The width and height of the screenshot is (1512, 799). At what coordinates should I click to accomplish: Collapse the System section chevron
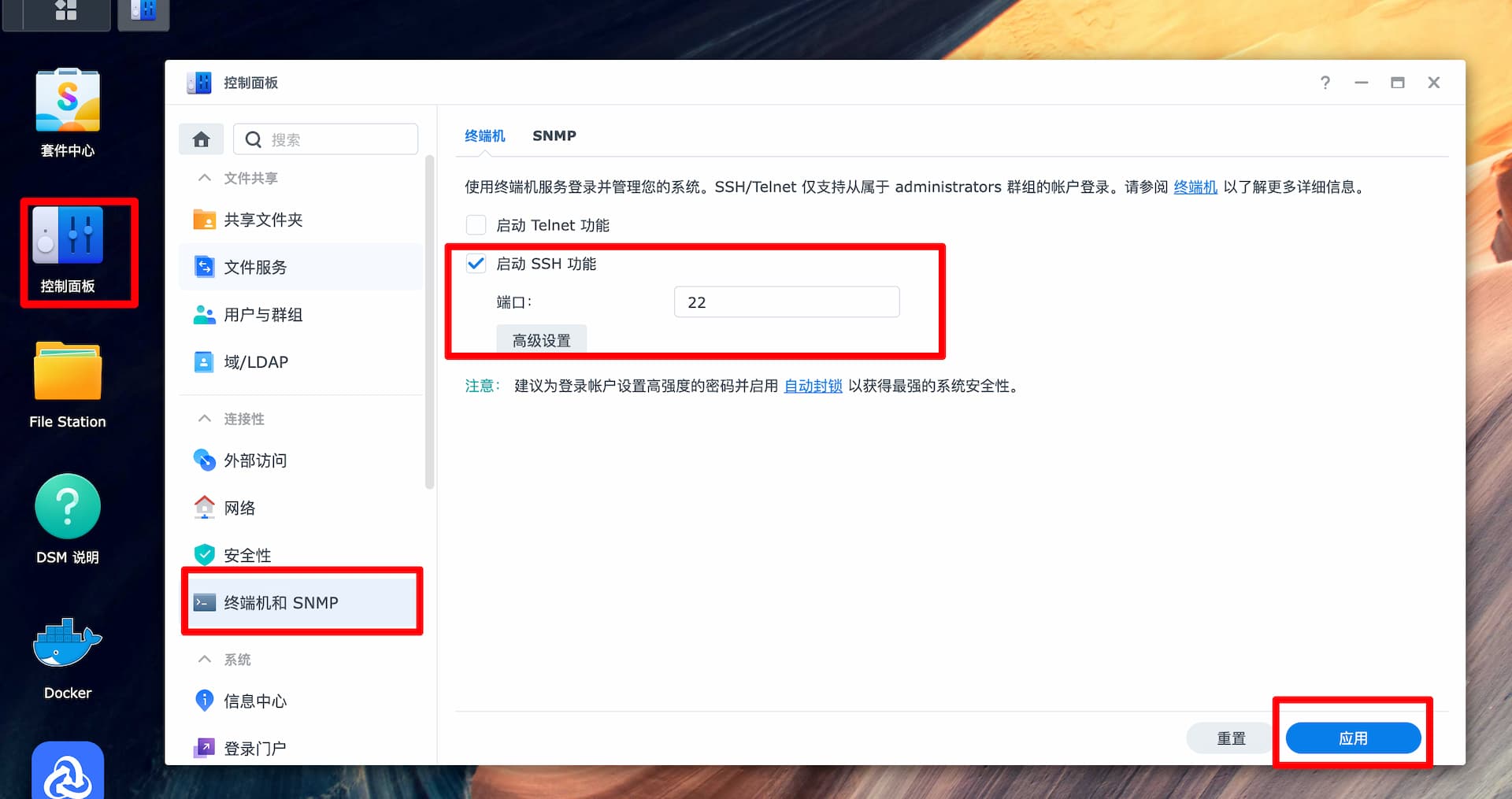coord(205,659)
